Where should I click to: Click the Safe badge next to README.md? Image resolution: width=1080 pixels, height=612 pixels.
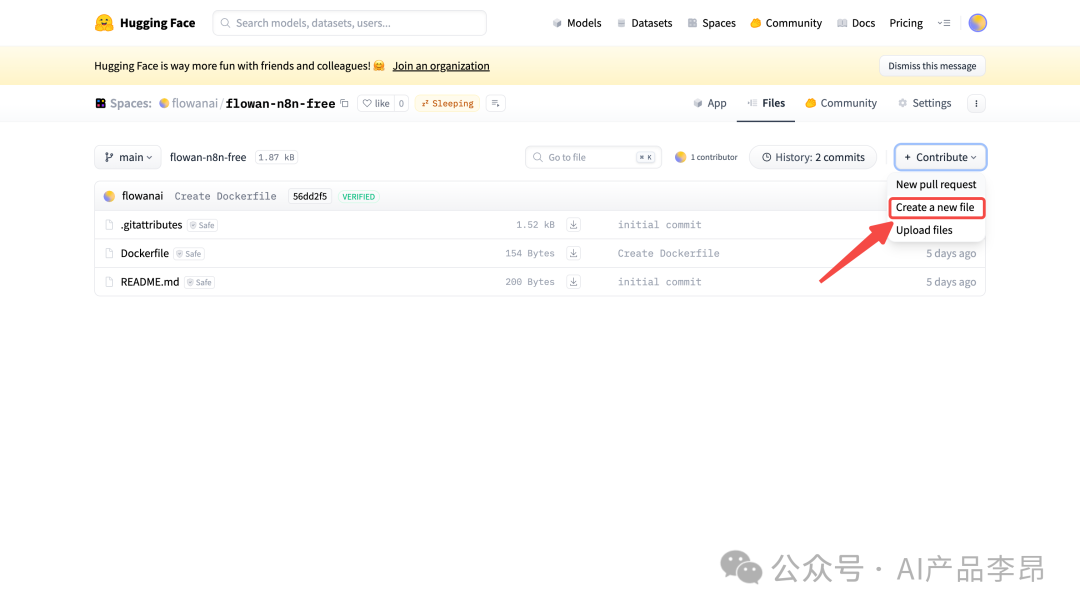[x=199, y=282]
